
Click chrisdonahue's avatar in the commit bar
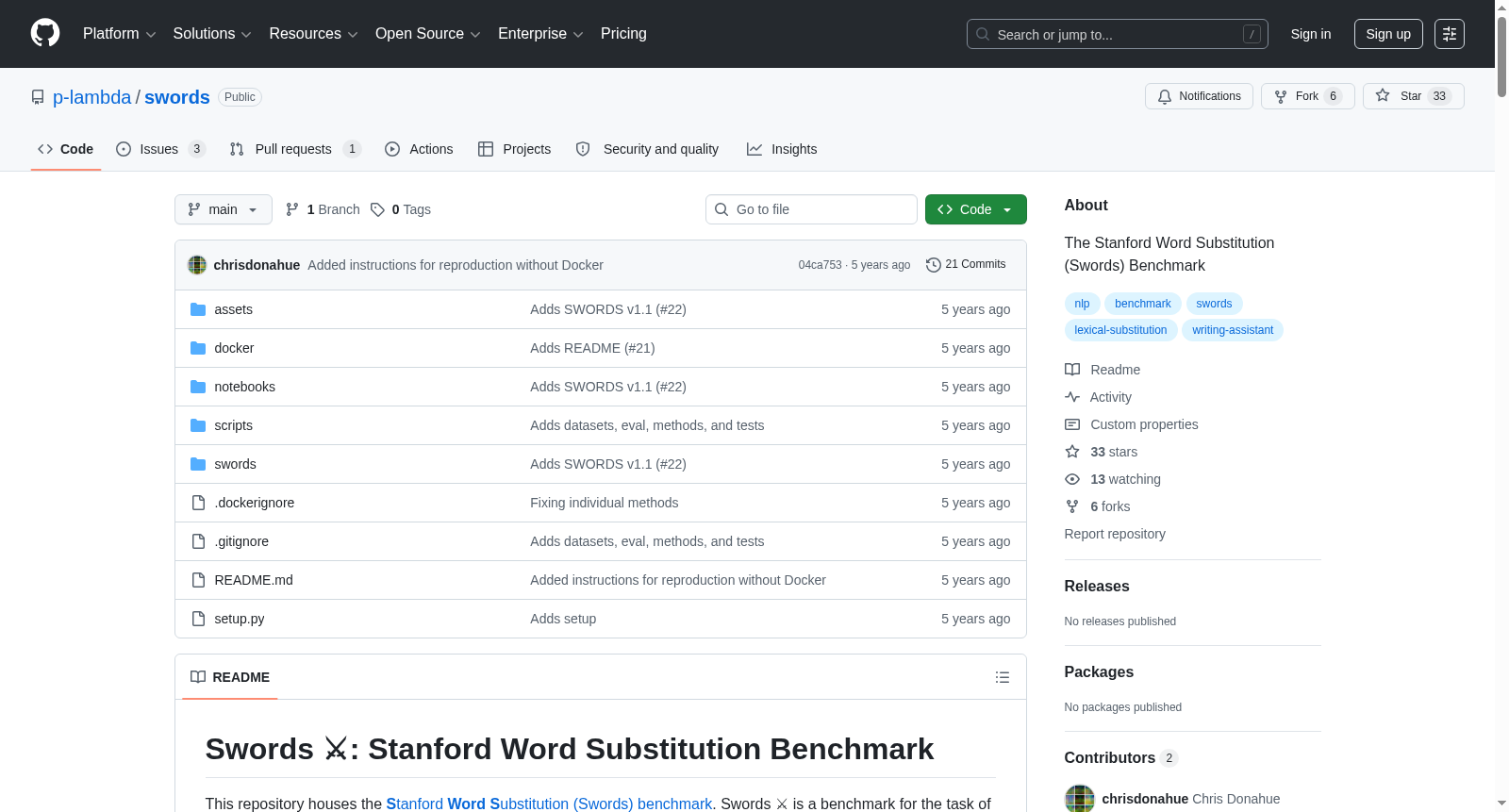point(197,265)
